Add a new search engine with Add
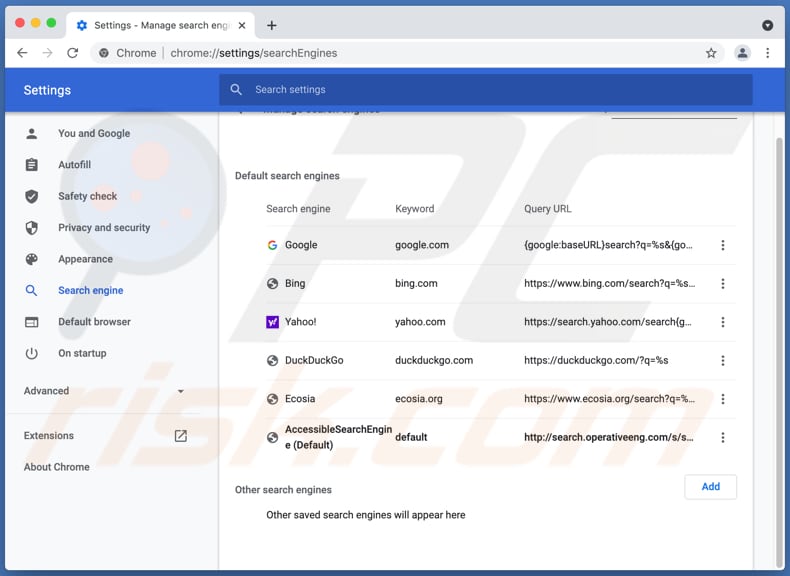 pos(710,487)
